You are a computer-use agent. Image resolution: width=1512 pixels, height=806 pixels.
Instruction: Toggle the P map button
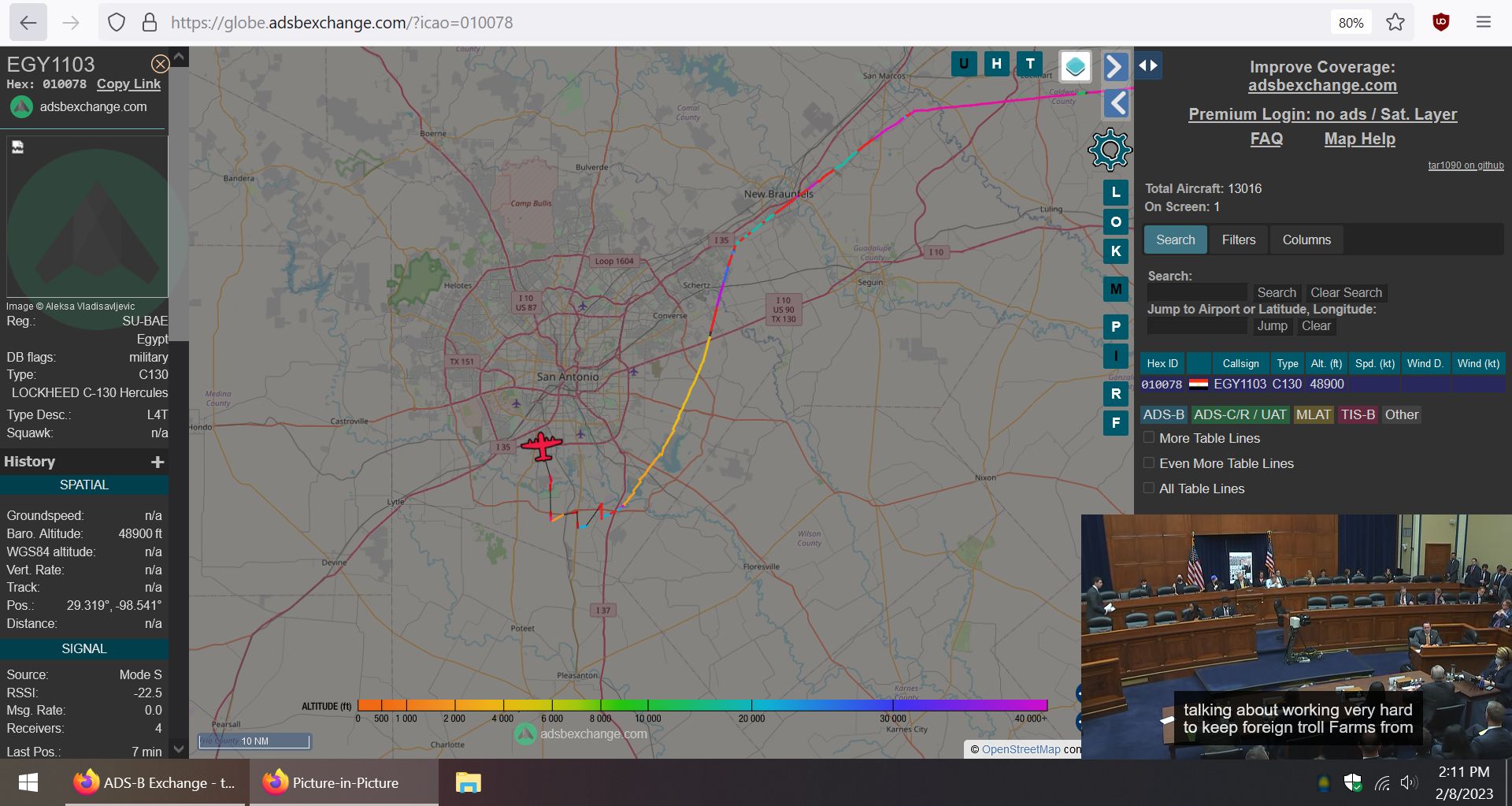[x=1116, y=326]
